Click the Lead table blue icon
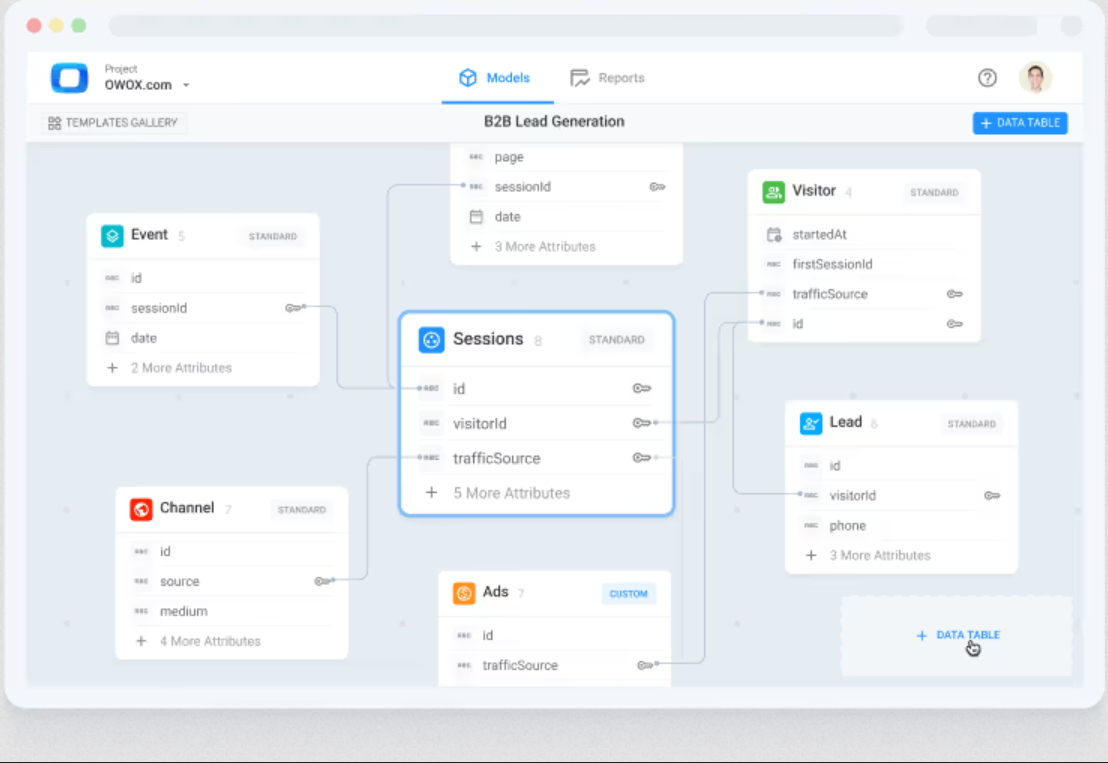Image resolution: width=1108 pixels, height=763 pixels. (811, 423)
